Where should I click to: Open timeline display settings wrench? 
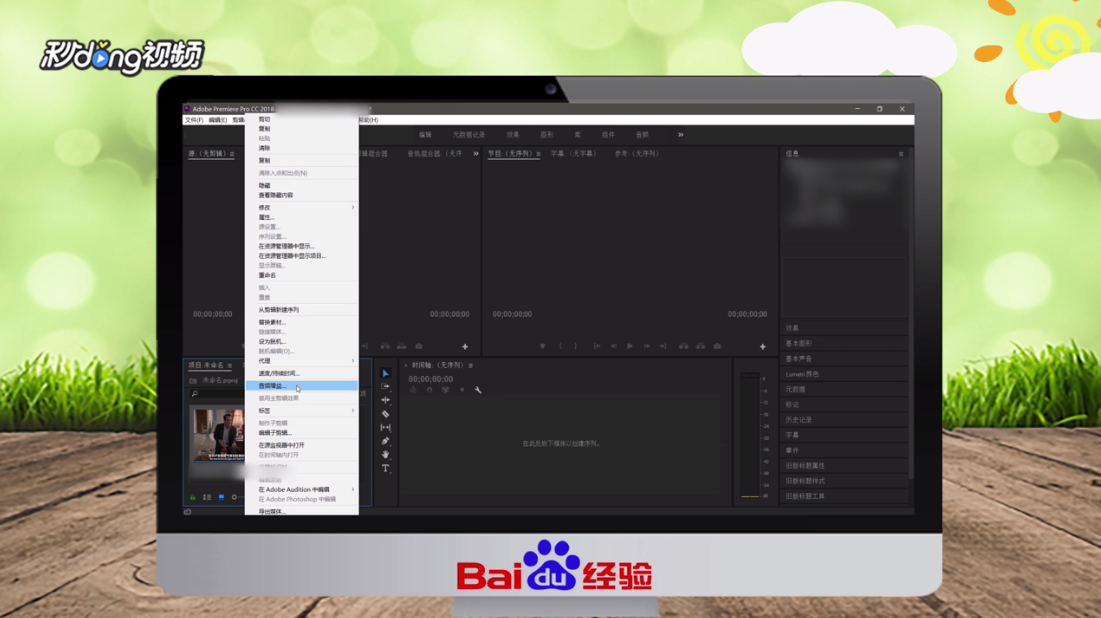click(x=478, y=390)
